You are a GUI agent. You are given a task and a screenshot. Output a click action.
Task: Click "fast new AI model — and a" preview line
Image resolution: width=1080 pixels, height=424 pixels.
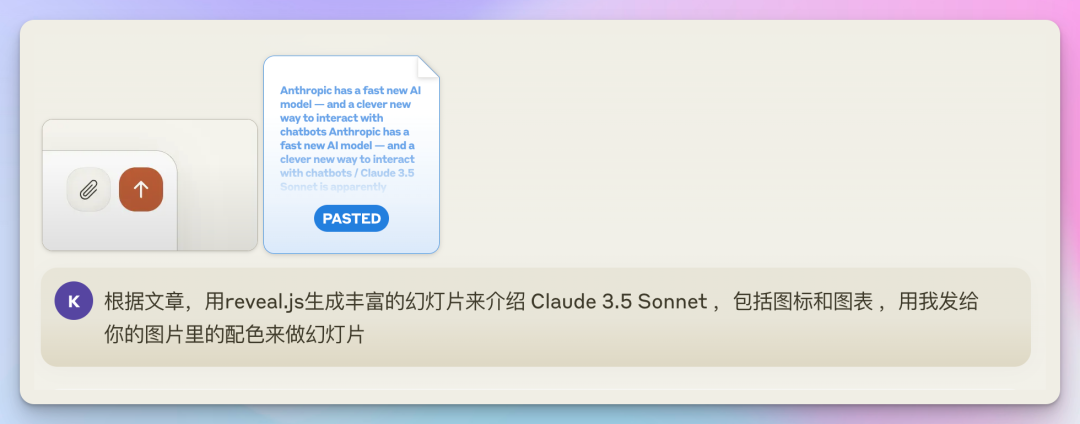pos(347,145)
